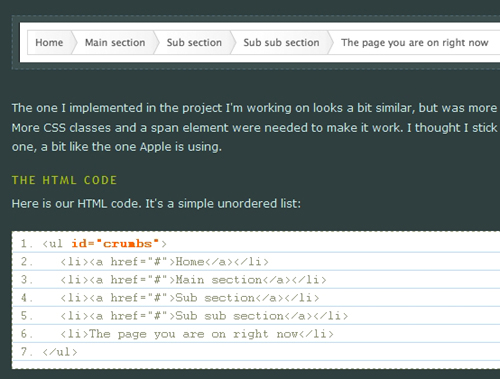Select code line 6 'The page you are on'
Image resolution: width=500 pixels, height=379 pixels.
click(x=256, y=334)
